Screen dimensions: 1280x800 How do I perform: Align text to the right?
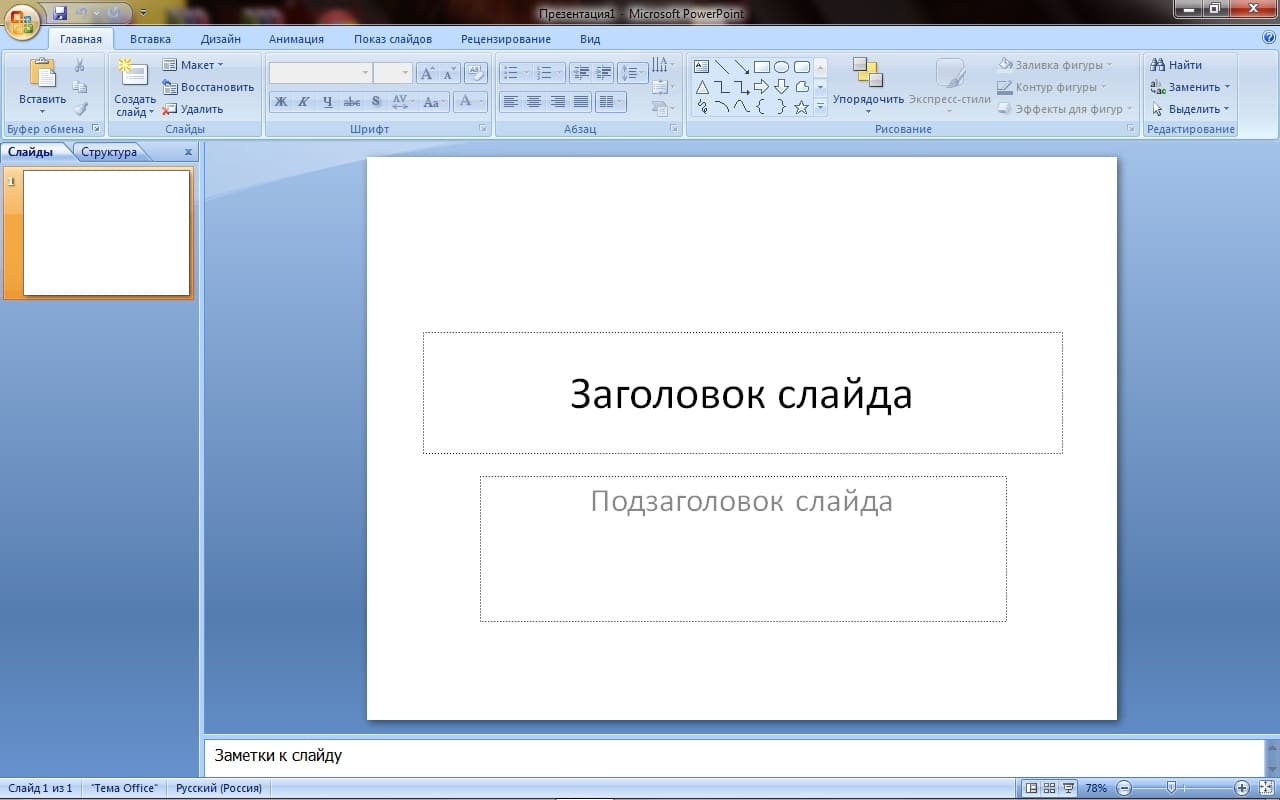[x=557, y=102]
